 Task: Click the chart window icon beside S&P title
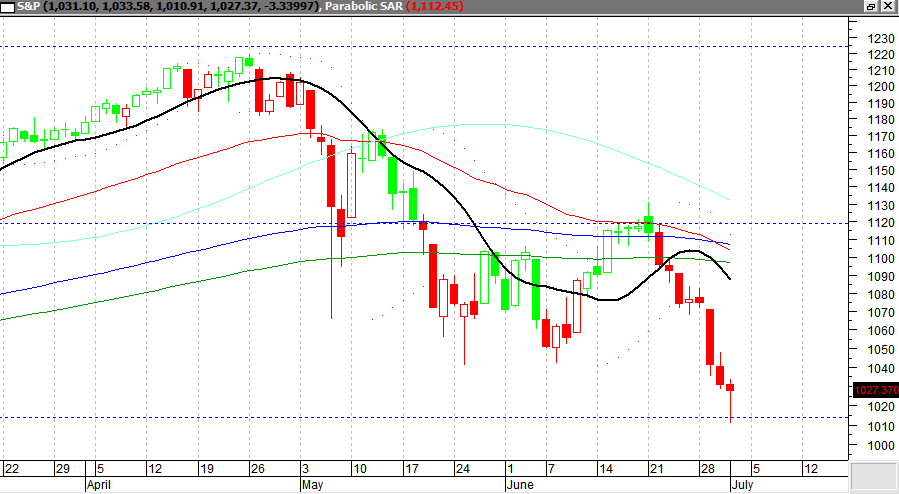[7, 7]
